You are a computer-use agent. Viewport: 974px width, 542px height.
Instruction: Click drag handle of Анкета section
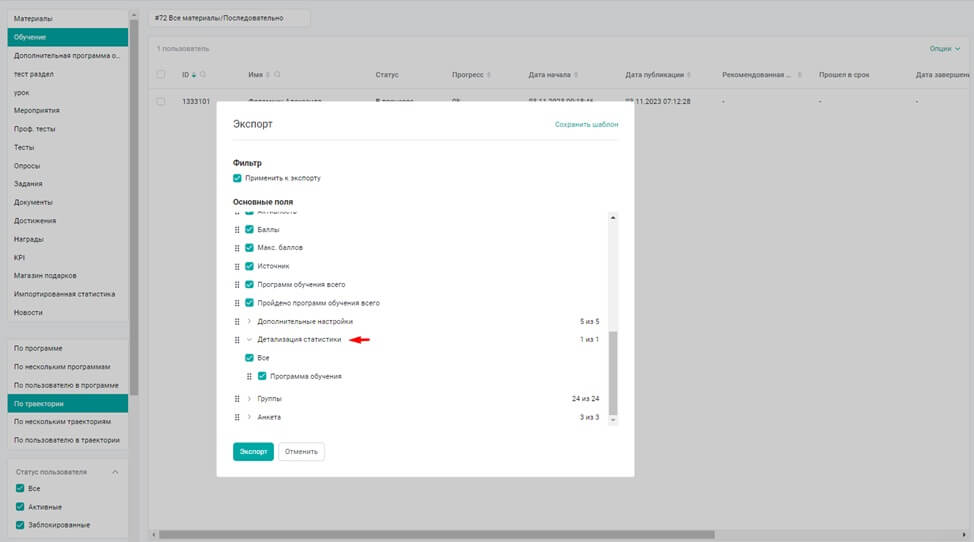pos(237,417)
